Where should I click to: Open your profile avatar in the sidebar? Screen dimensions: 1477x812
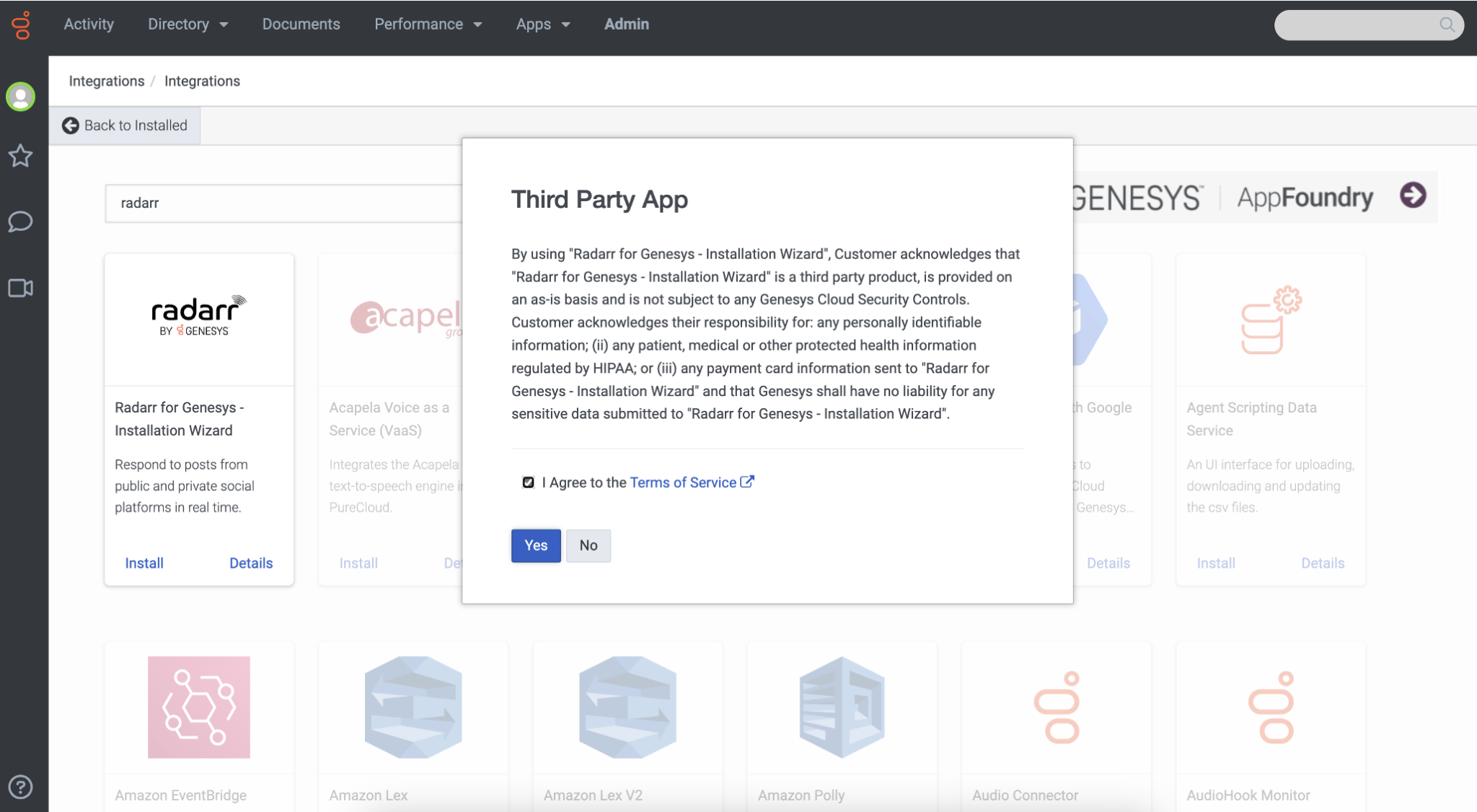click(21, 96)
